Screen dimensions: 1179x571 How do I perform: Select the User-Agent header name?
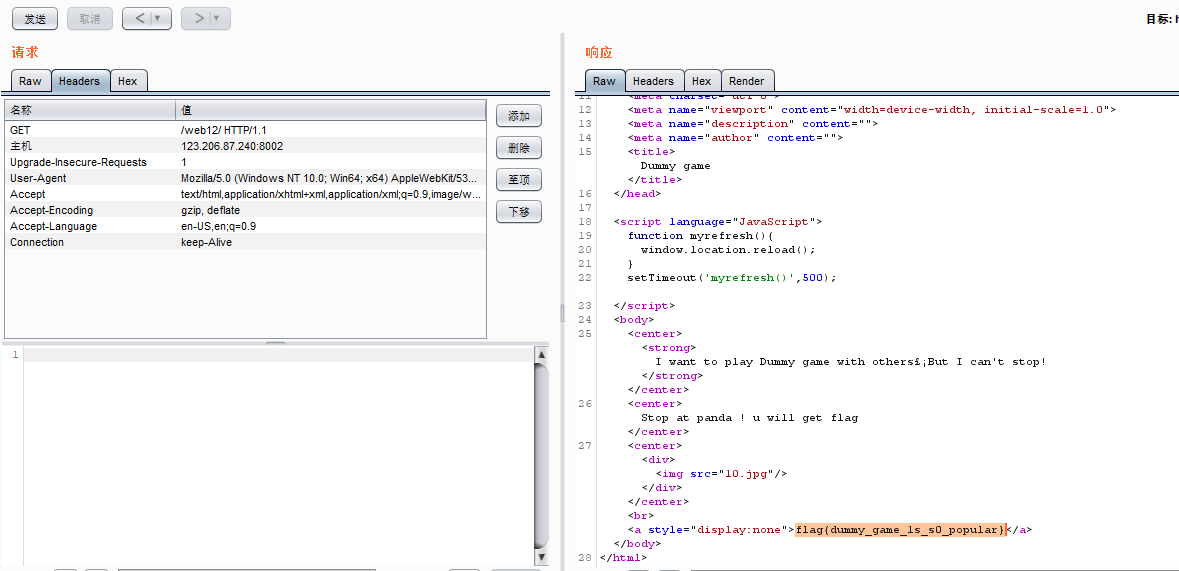[x=38, y=178]
